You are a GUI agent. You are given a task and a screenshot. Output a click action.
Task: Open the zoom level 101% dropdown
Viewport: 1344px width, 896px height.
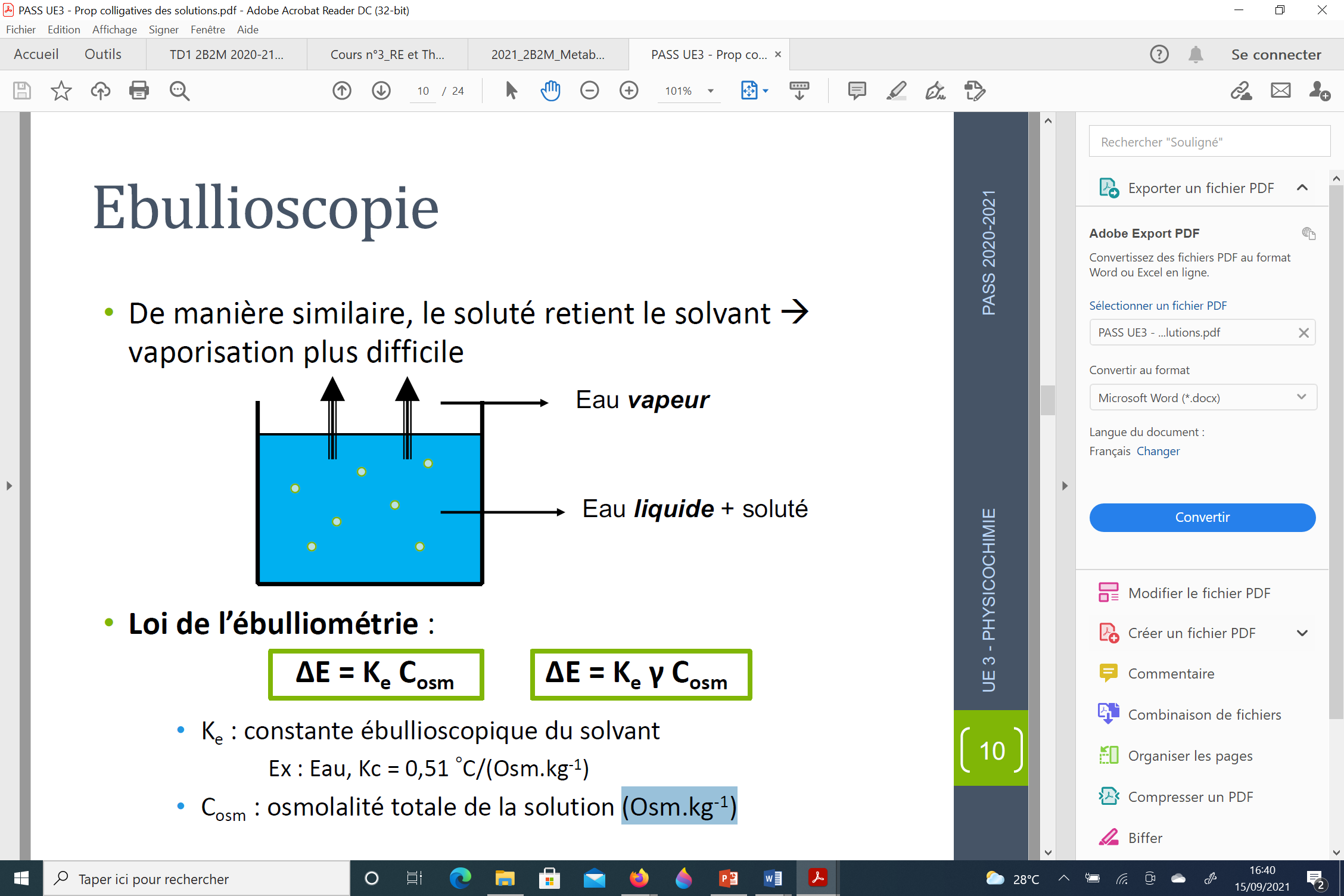pyautogui.click(x=710, y=91)
